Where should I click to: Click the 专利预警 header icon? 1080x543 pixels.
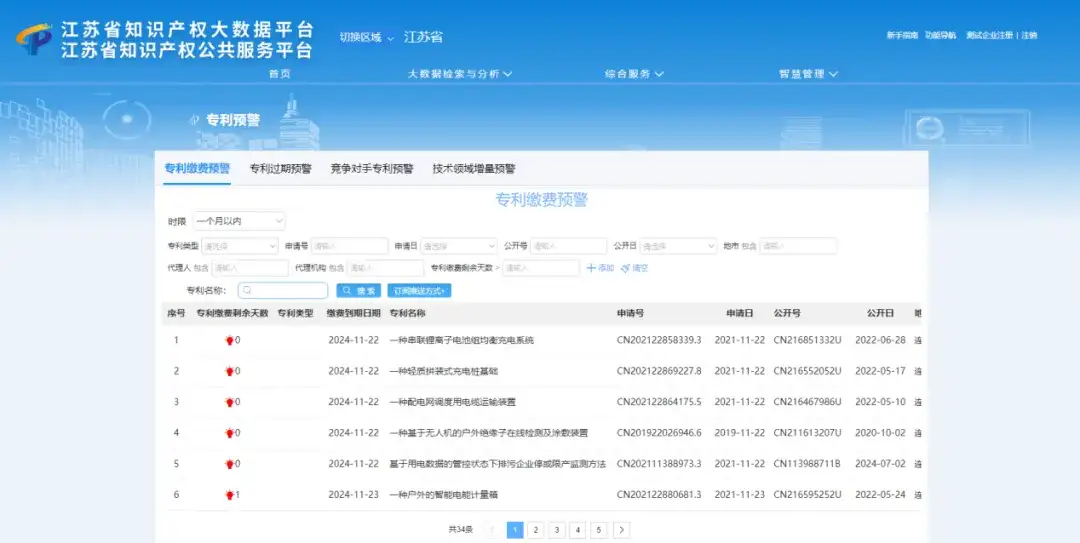[x=194, y=120]
